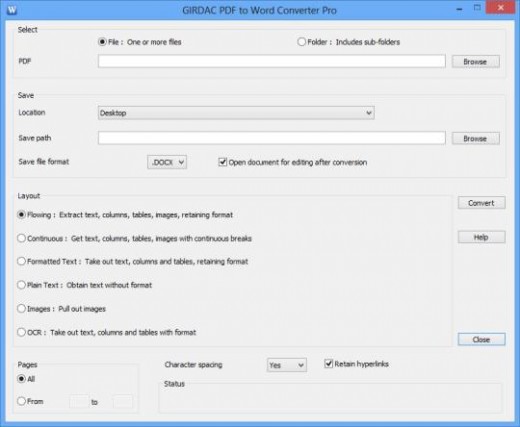Browse for a PDF file
Viewport: 520px width, 427px height.
pos(476,62)
